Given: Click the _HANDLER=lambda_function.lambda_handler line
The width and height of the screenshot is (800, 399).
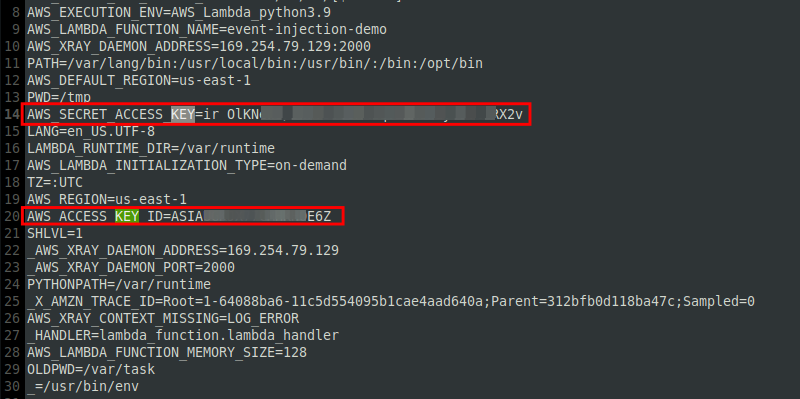Looking at the screenshot, I should click(x=183, y=335).
